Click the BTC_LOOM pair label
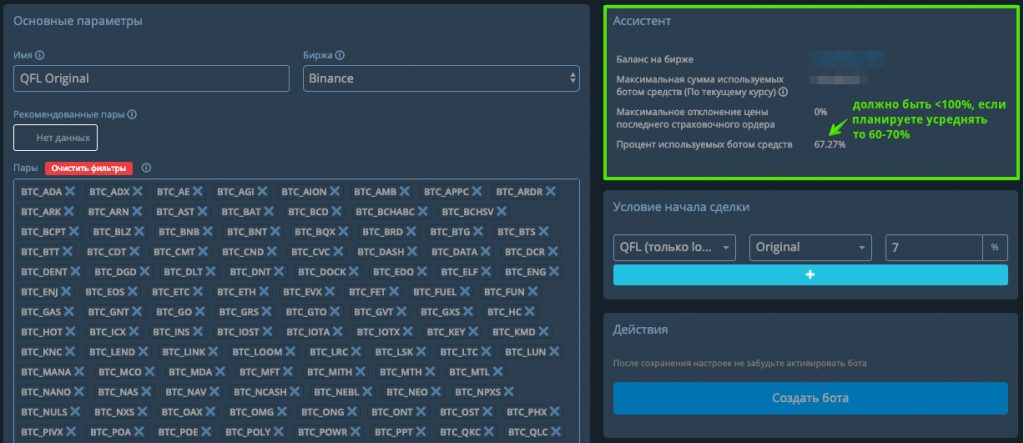Viewport: 1024px width, 443px height. (x=257, y=352)
